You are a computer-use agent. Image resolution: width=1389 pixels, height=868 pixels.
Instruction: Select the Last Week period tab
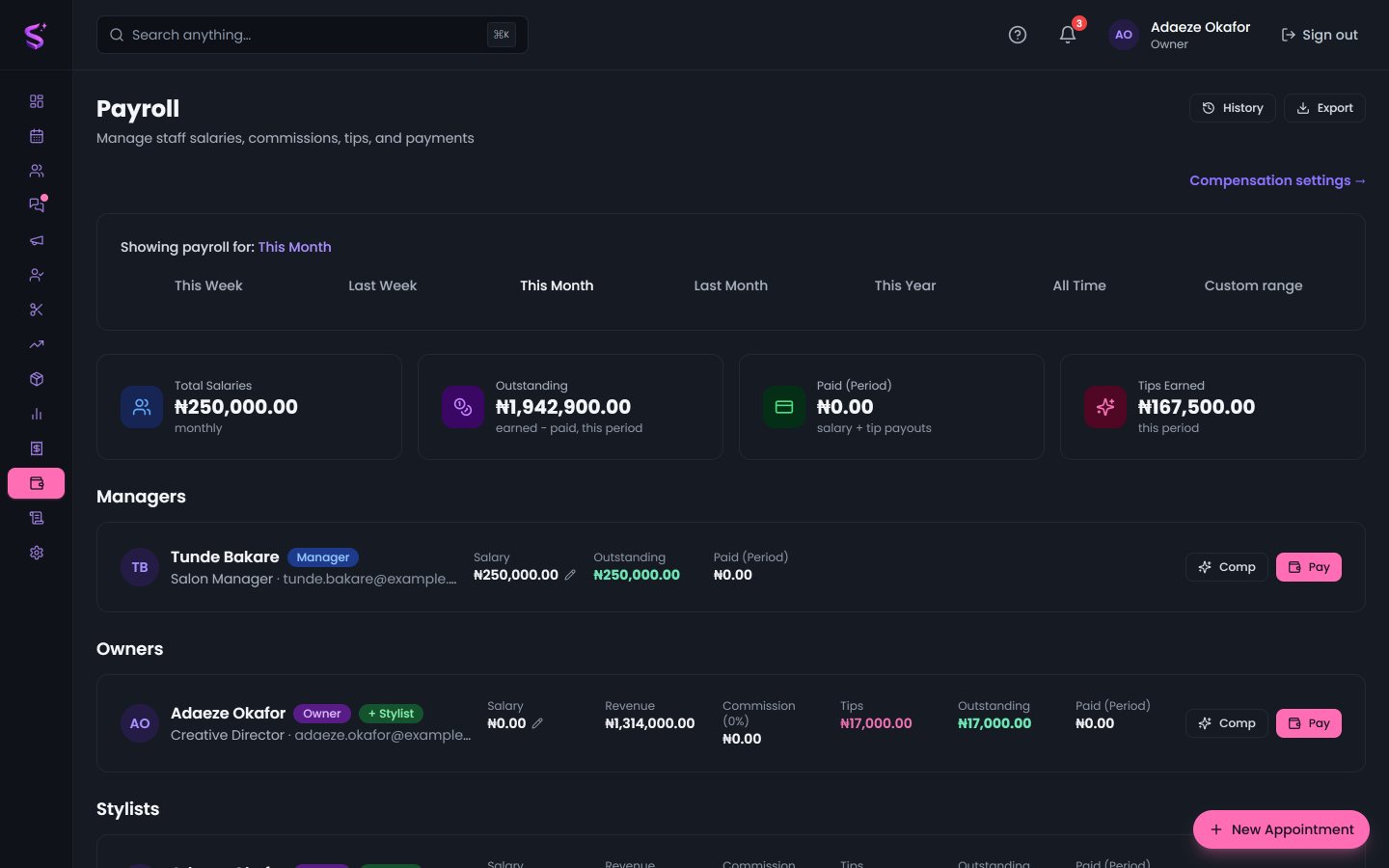[383, 285]
